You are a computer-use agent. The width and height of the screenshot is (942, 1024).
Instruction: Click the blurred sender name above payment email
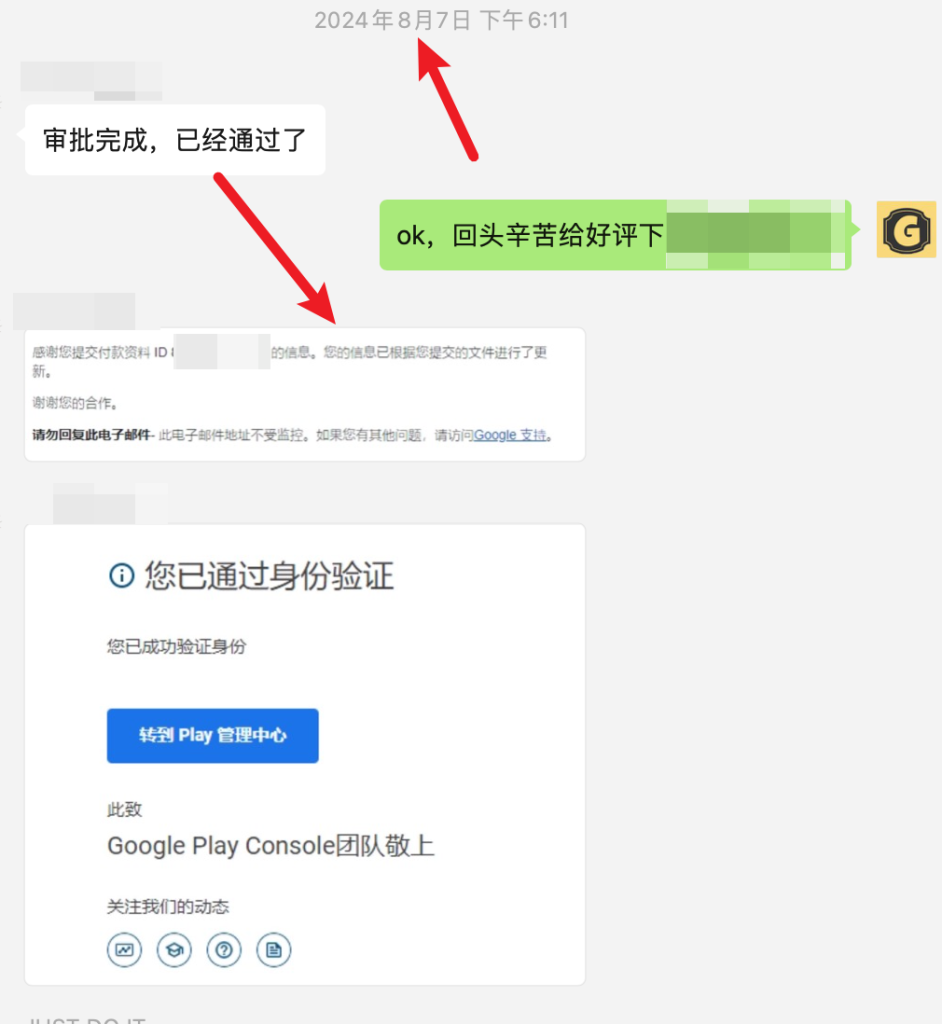pos(74,311)
